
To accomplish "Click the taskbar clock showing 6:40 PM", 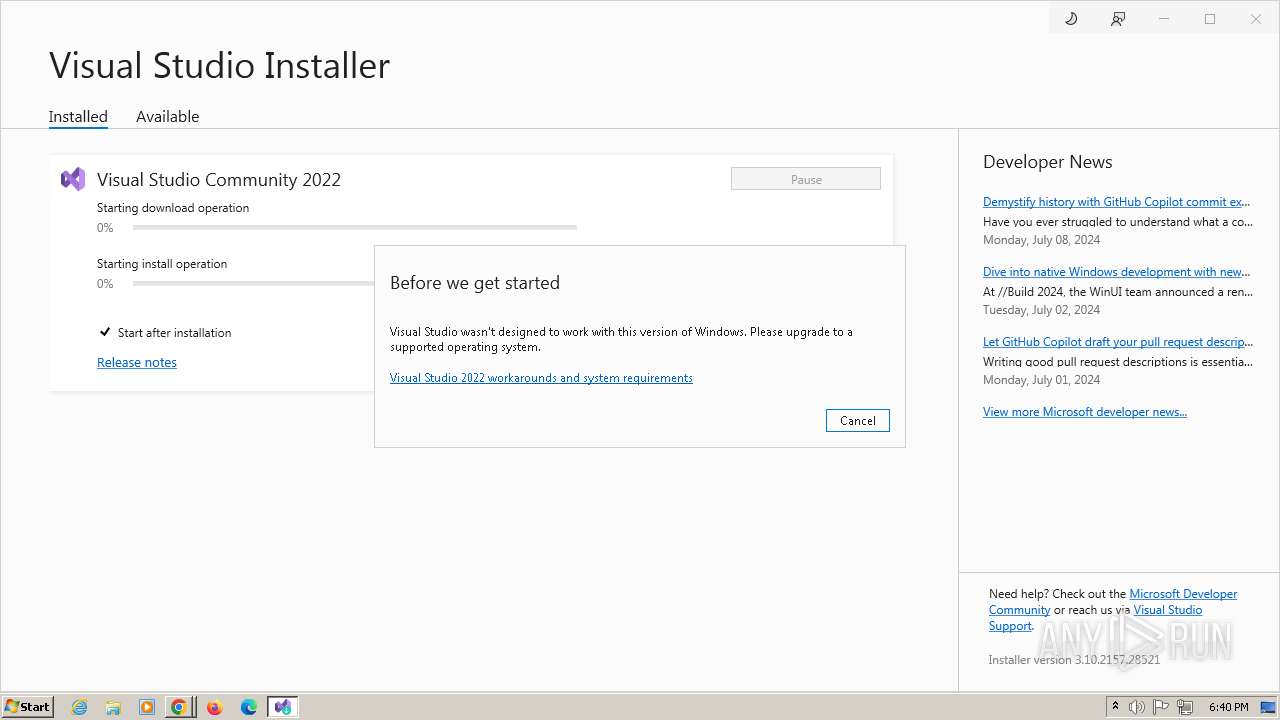I will pyautogui.click(x=1228, y=707).
